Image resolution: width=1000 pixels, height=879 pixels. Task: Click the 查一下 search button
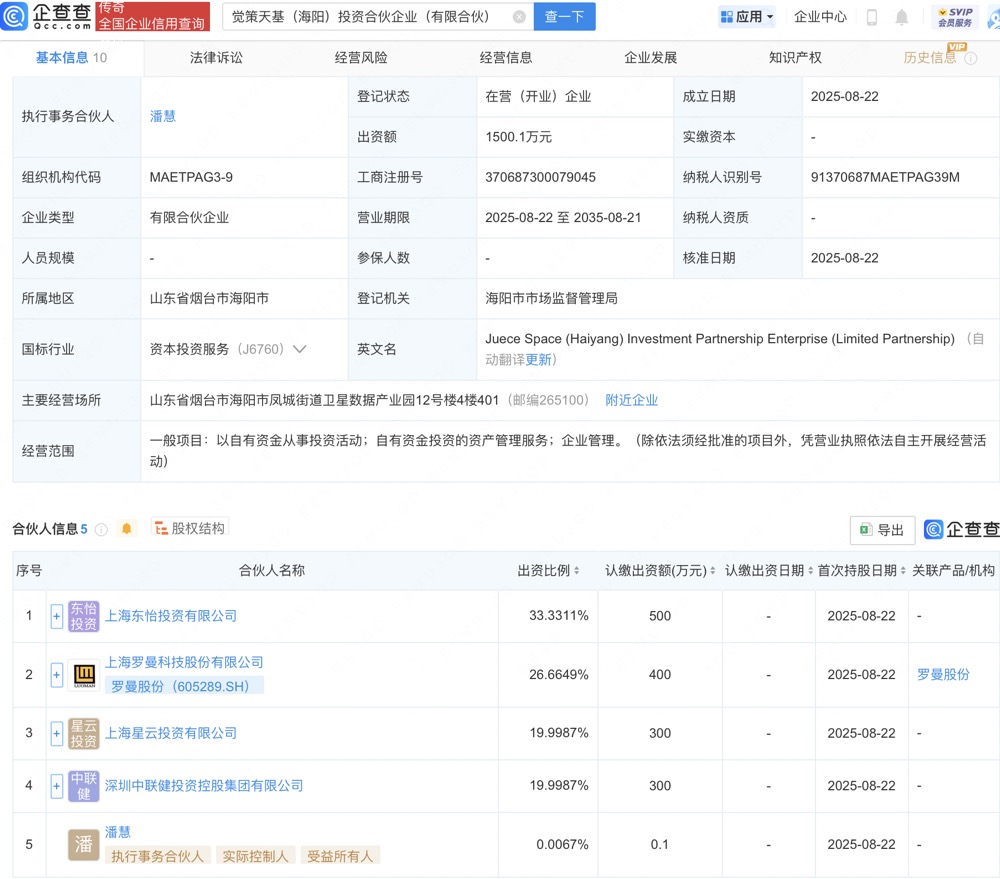(564, 17)
